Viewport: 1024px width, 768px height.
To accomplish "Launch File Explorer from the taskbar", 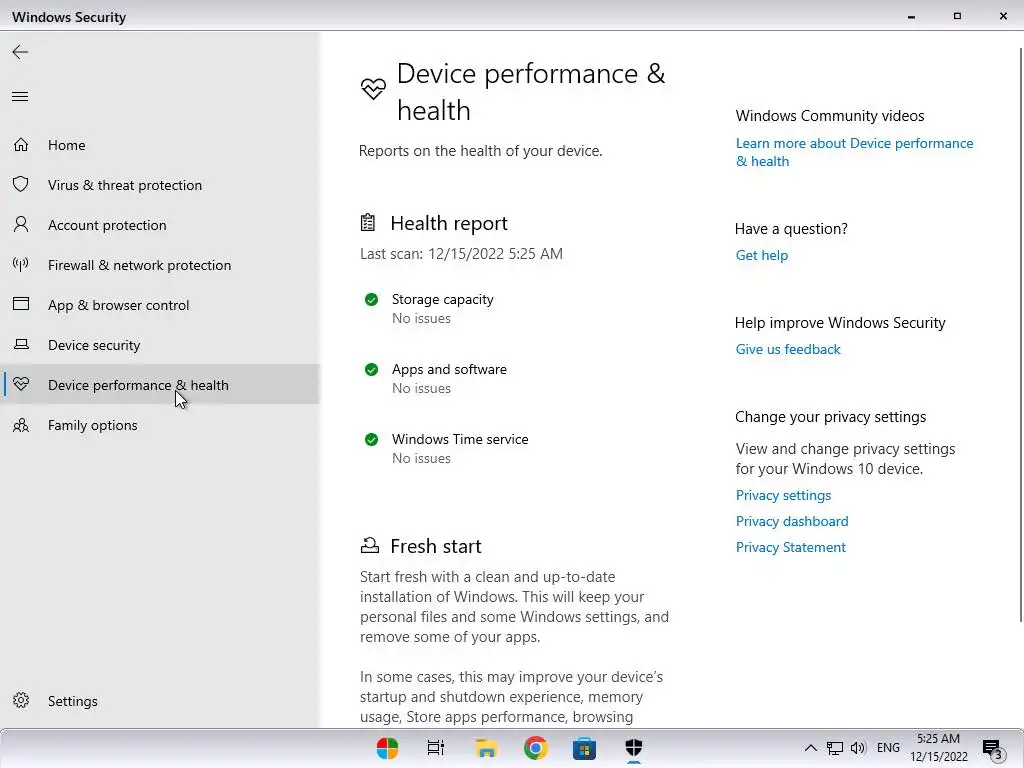I will pyautogui.click(x=486, y=748).
